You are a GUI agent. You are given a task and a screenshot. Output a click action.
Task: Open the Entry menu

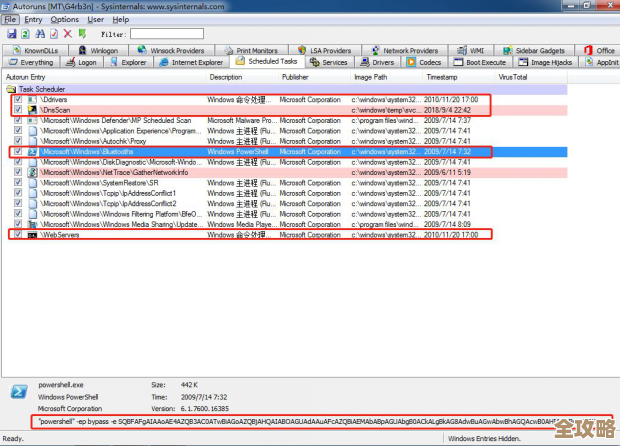[x=33, y=19]
